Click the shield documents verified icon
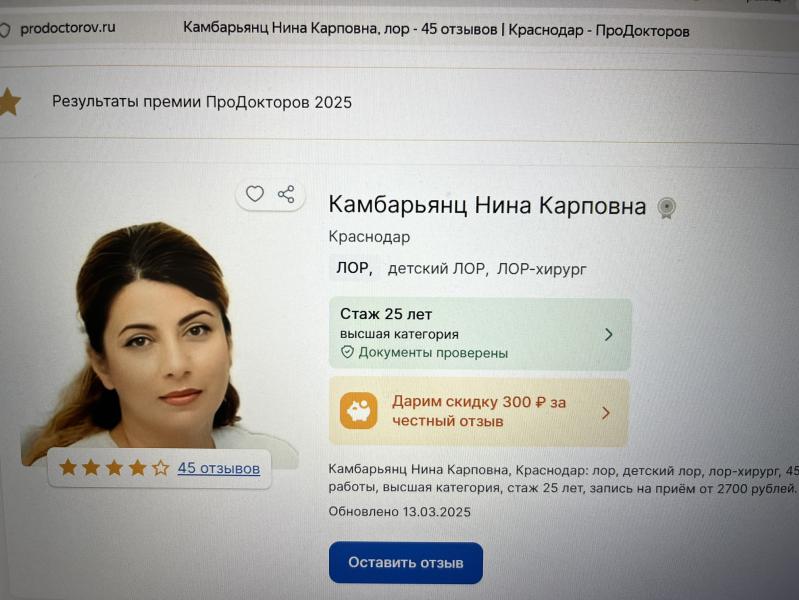The image size is (799, 600). [347, 352]
